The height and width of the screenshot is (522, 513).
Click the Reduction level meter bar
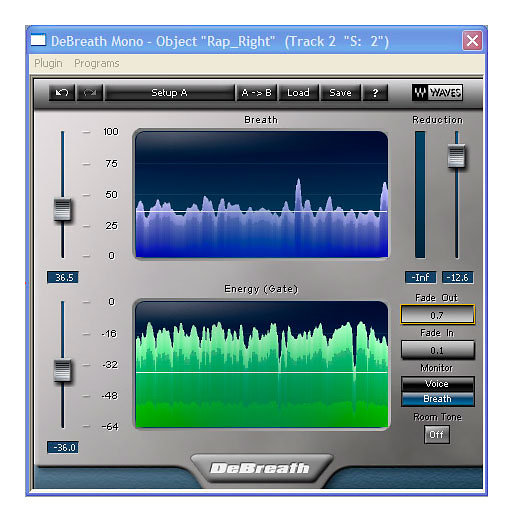pyautogui.click(x=420, y=195)
